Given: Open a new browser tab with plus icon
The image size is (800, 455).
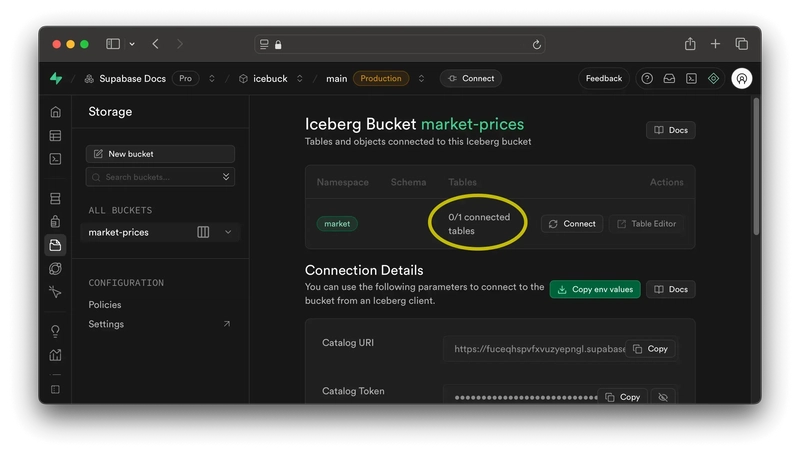Looking at the screenshot, I should coord(715,44).
